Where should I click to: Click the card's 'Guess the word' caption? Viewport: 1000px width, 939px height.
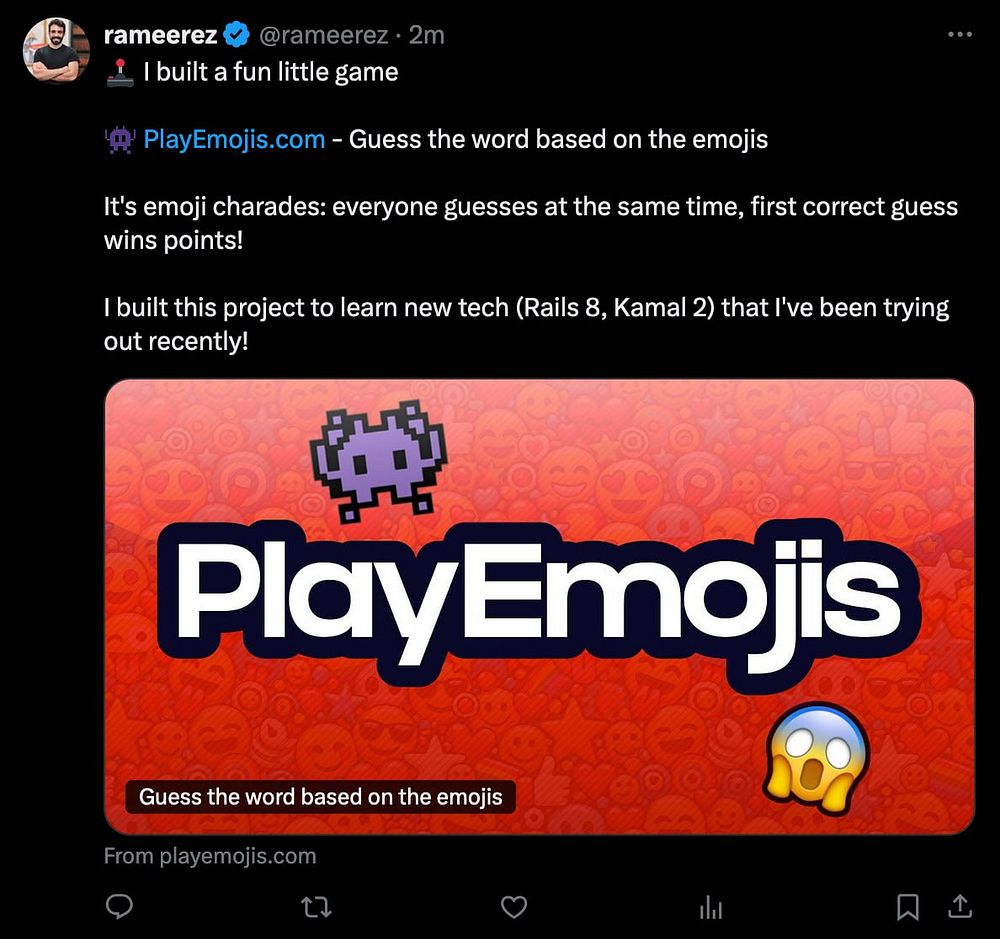(x=320, y=797)
